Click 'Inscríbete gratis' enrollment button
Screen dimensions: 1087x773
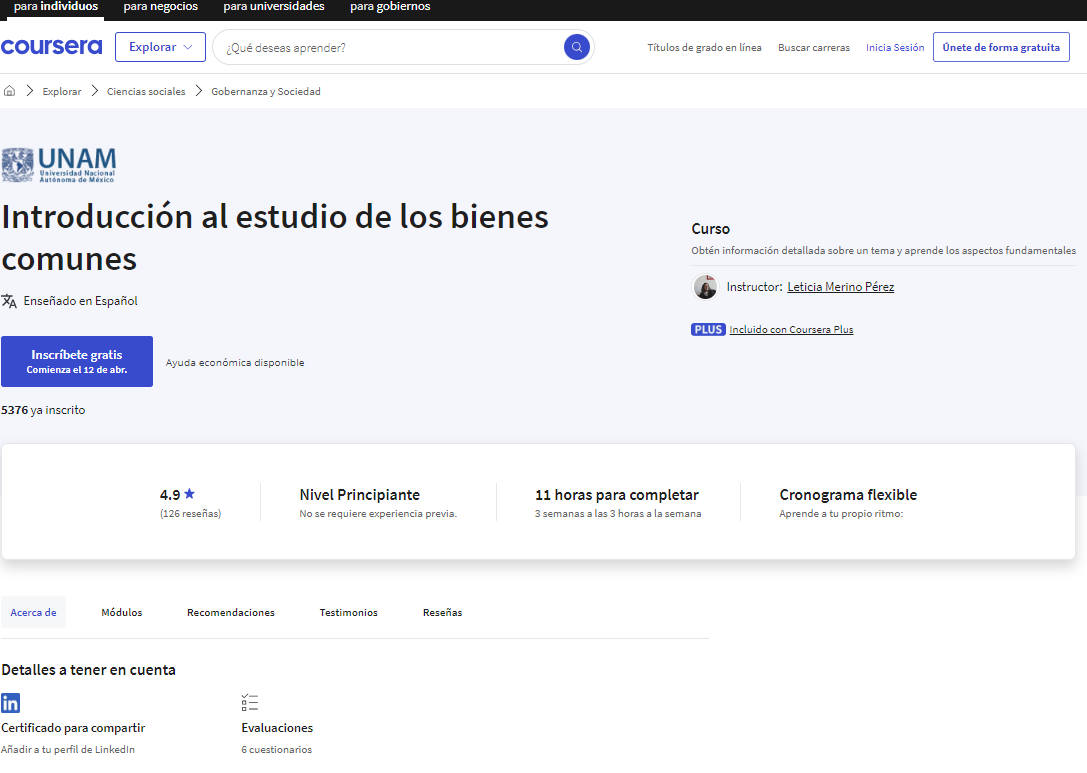click(x=77, y=361)
